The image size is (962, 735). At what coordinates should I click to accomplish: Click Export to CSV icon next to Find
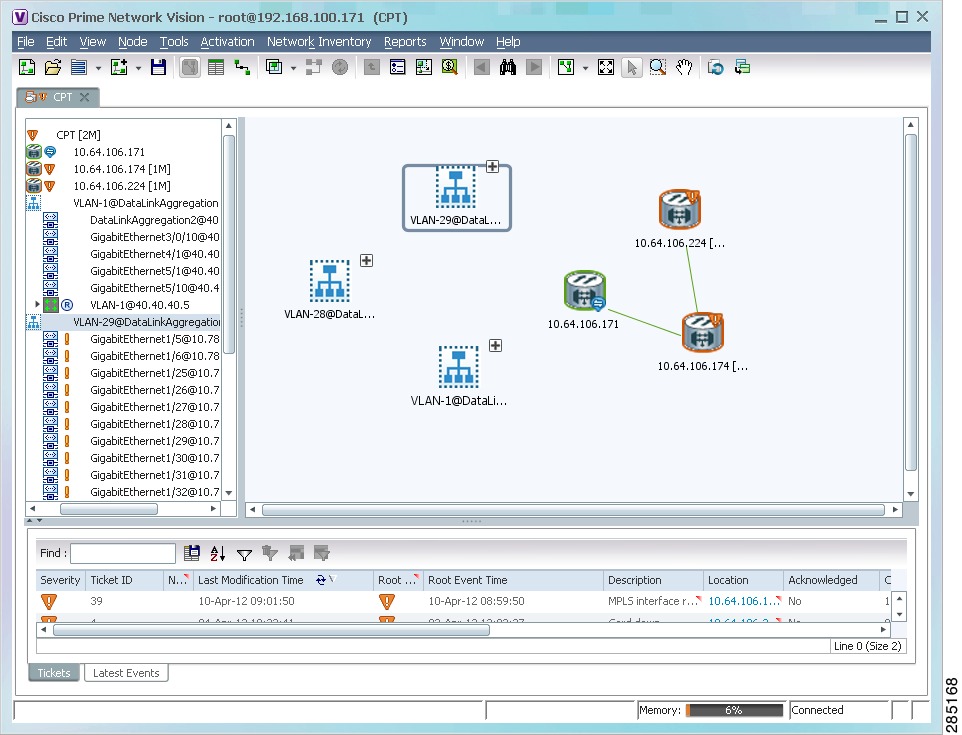(191, 553)
